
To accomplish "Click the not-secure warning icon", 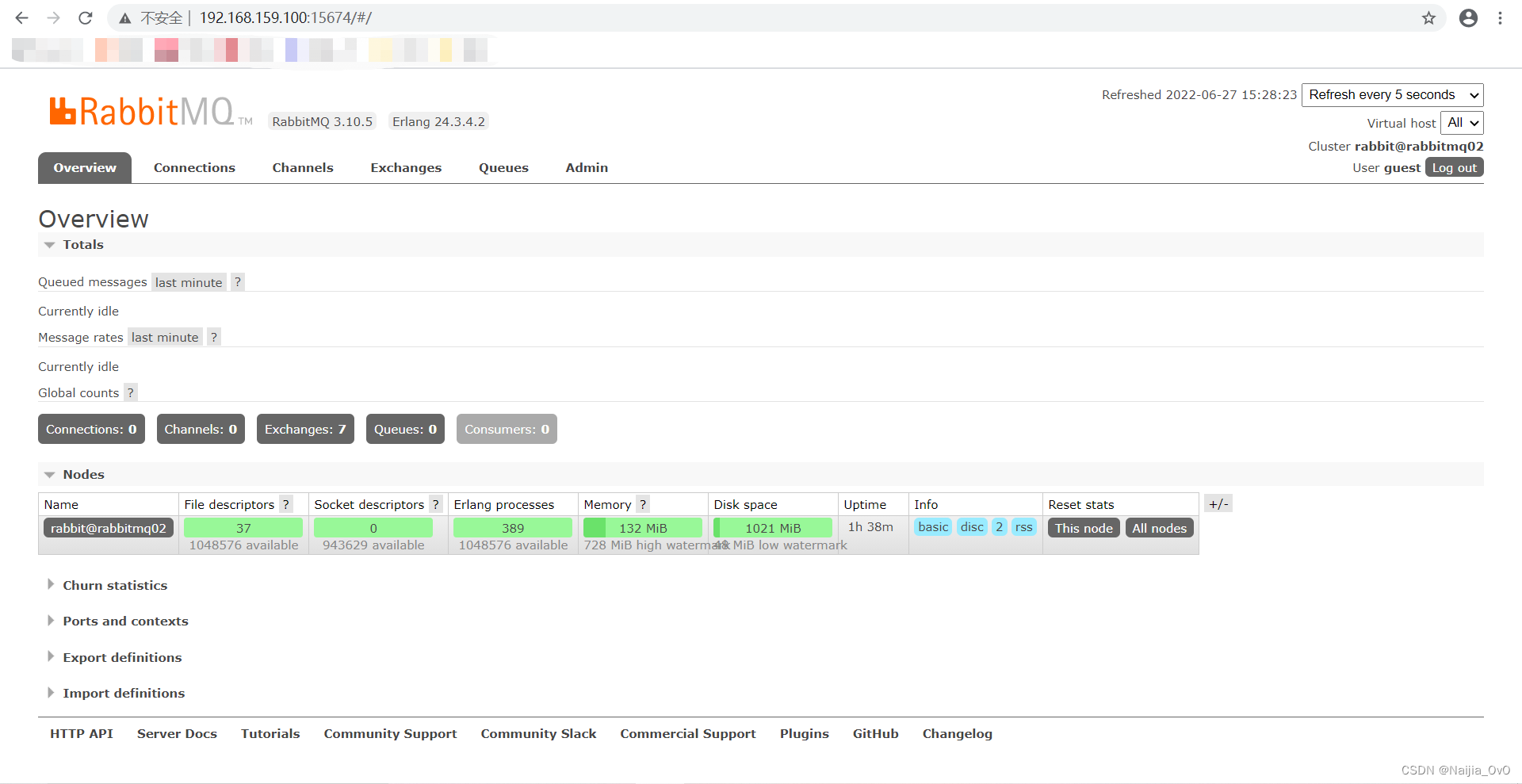I will (125, 17).
